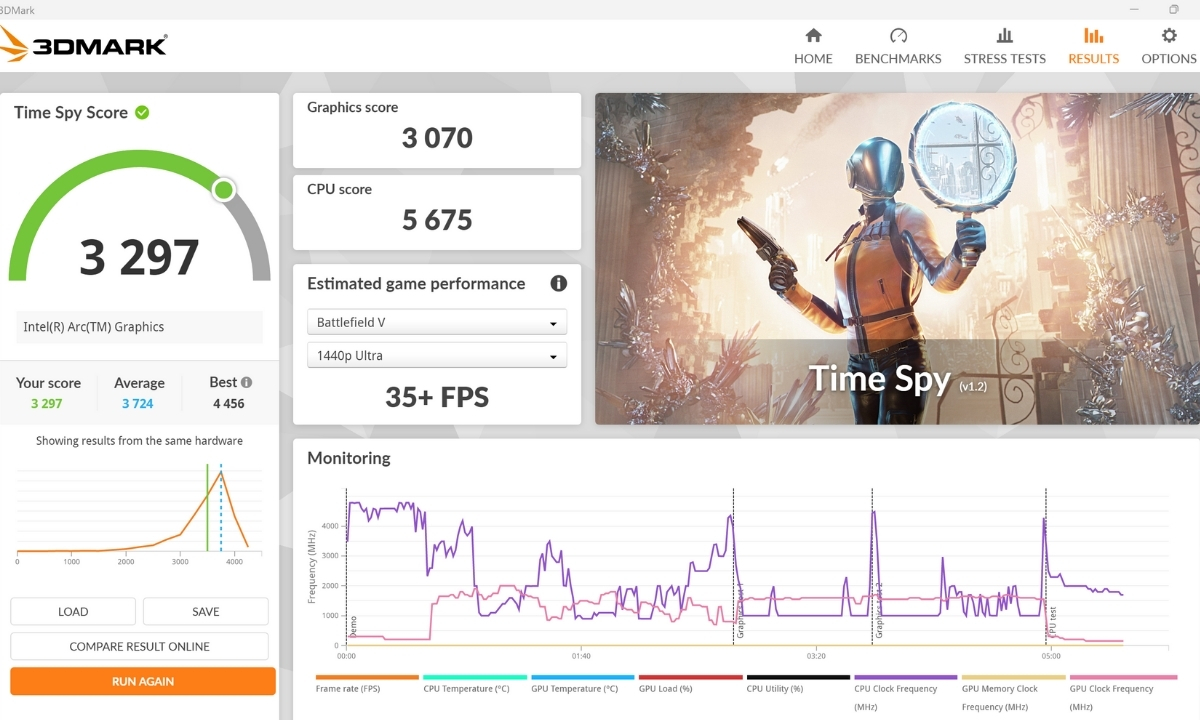The image size is (1200, 720).
Task: Click the 35+ FPS estimate
Action: tap(437, 397)
